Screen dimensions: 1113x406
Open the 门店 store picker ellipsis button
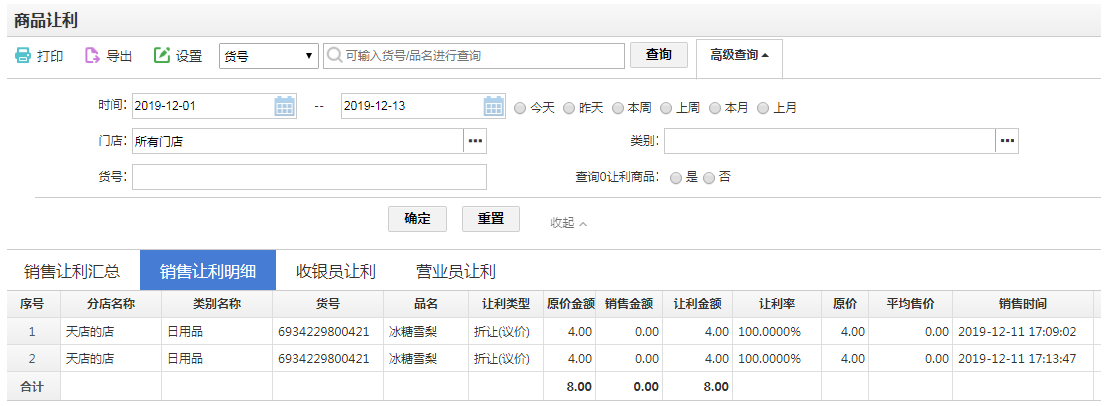coord(475,141)
